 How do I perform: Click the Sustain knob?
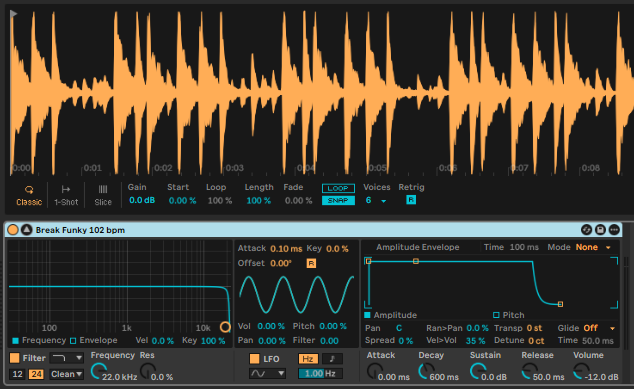478,371
